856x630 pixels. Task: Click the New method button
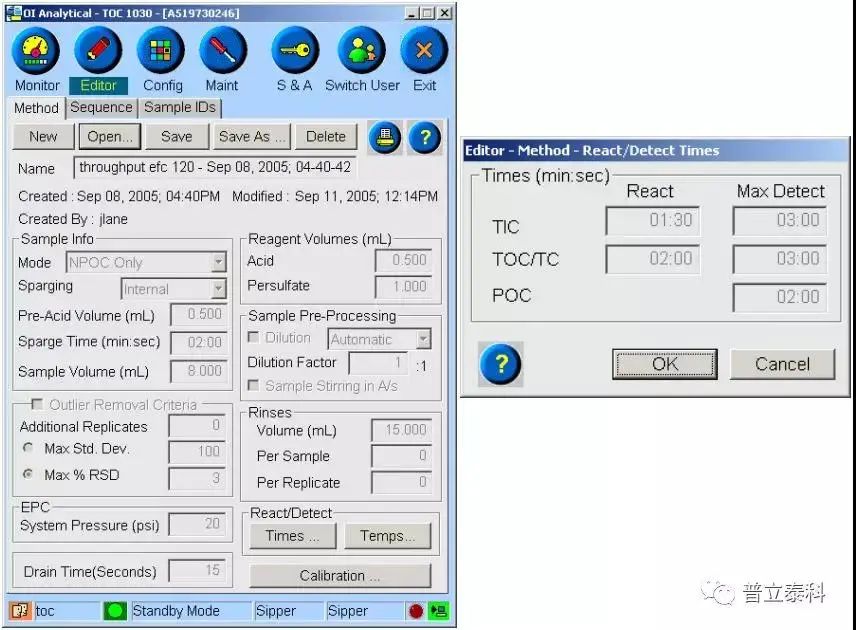pos(43,136)
